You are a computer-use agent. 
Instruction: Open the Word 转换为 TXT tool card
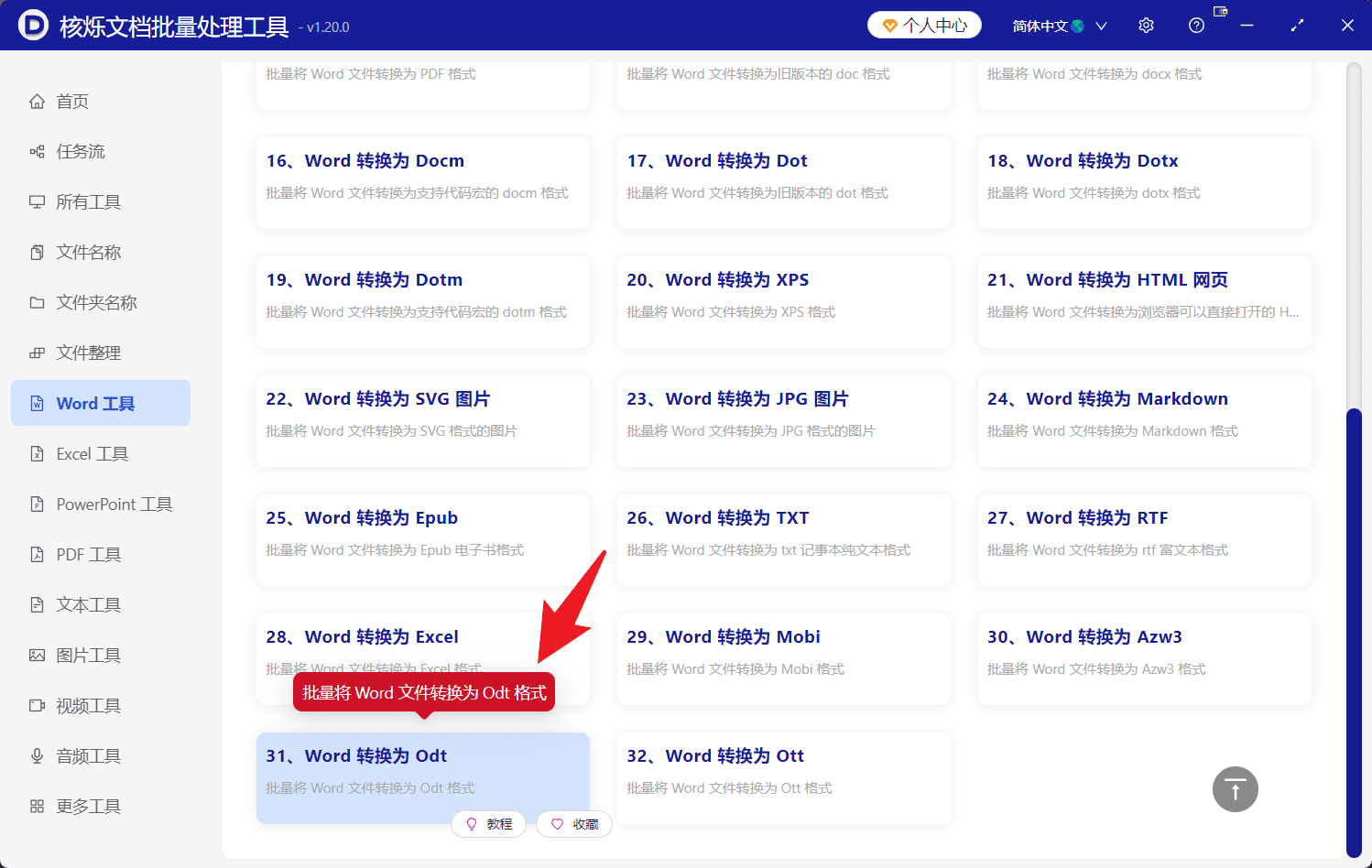[783, 540]
